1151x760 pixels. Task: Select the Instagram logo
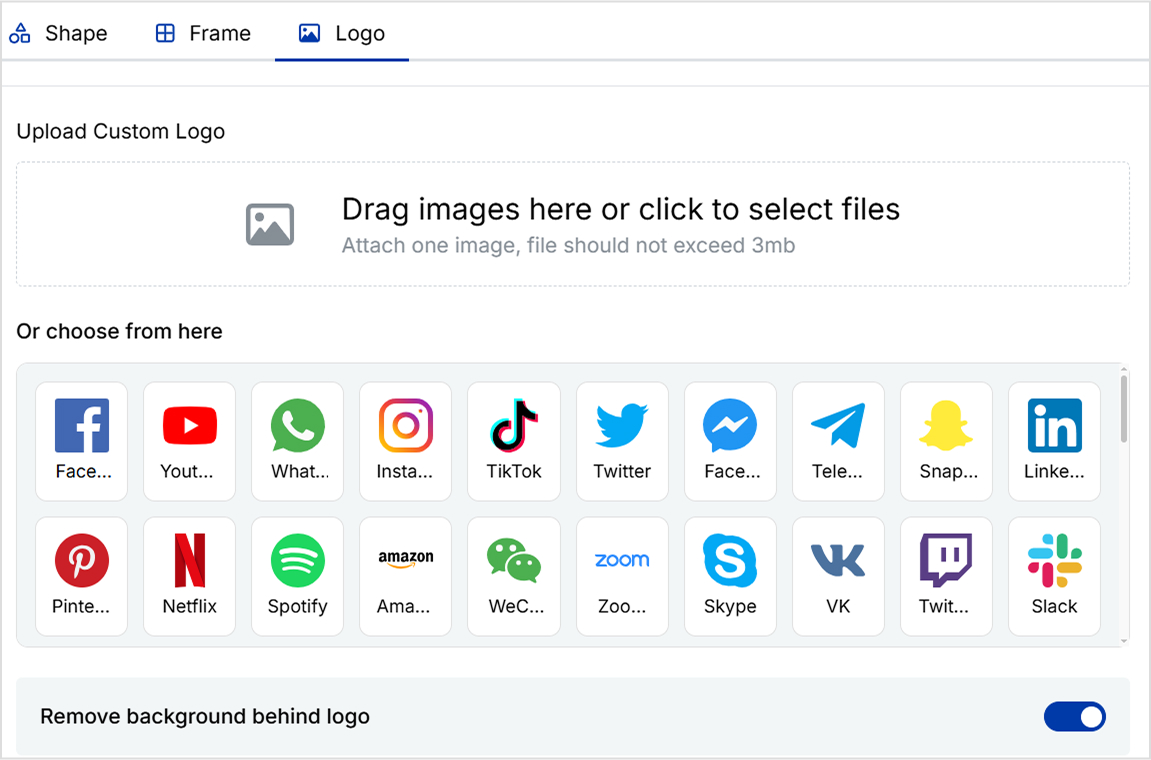coord(405,441)
